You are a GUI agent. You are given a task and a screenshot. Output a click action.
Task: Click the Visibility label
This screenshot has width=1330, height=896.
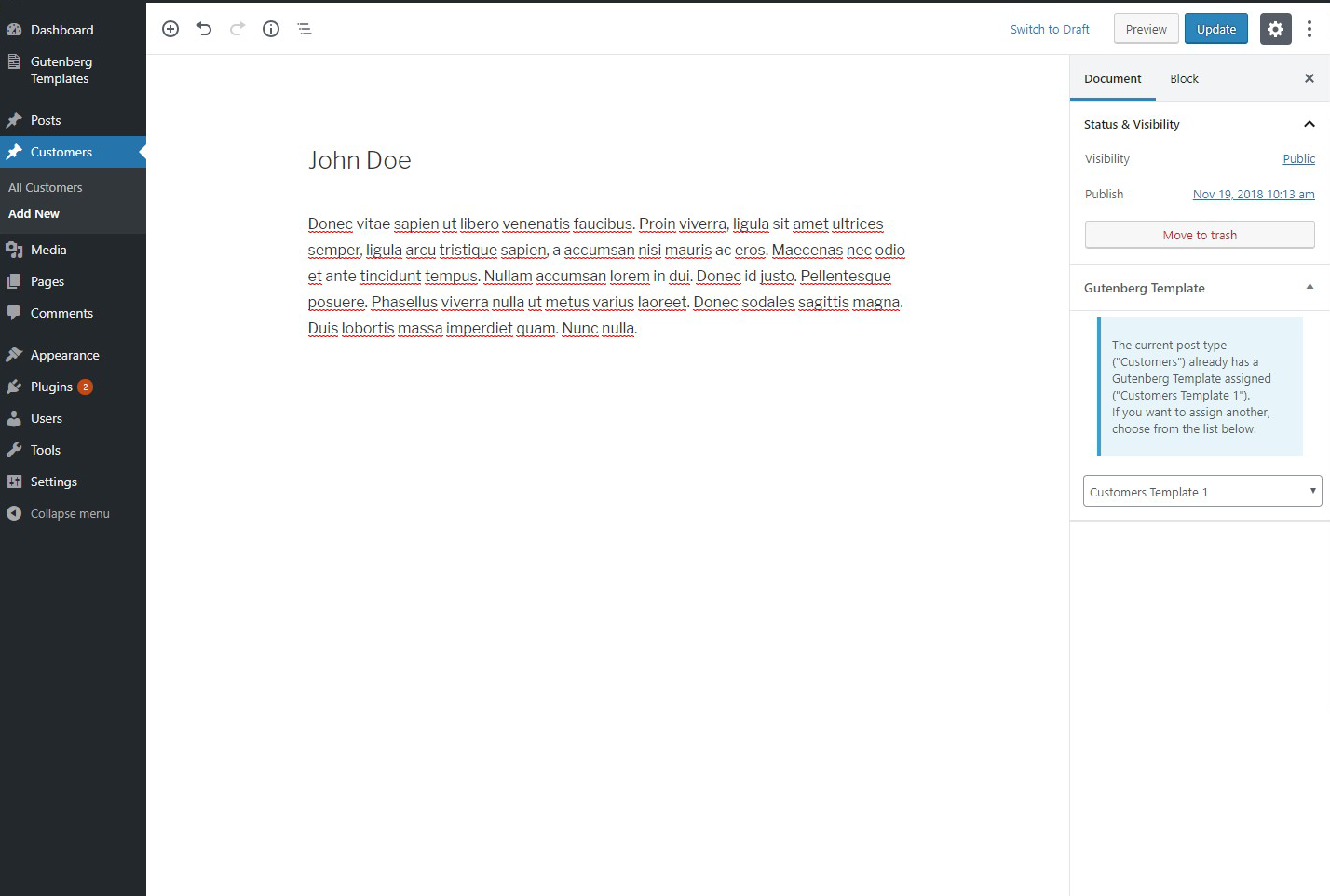[x=1106, y=158]
